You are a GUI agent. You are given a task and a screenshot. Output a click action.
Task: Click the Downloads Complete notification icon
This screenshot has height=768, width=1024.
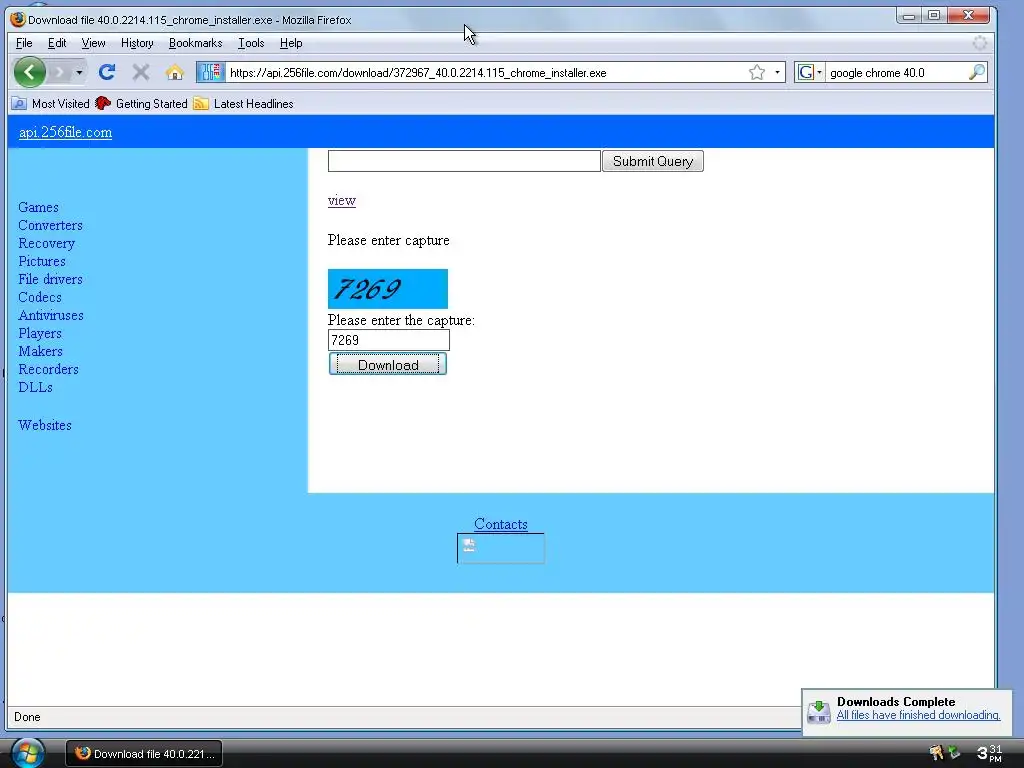[819, 711]
